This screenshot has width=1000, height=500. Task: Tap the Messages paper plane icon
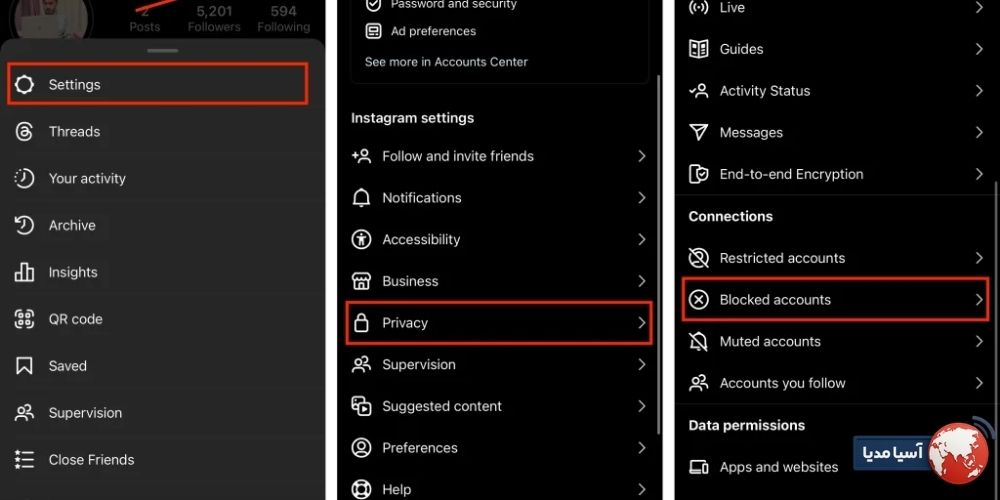click(699, 133)
